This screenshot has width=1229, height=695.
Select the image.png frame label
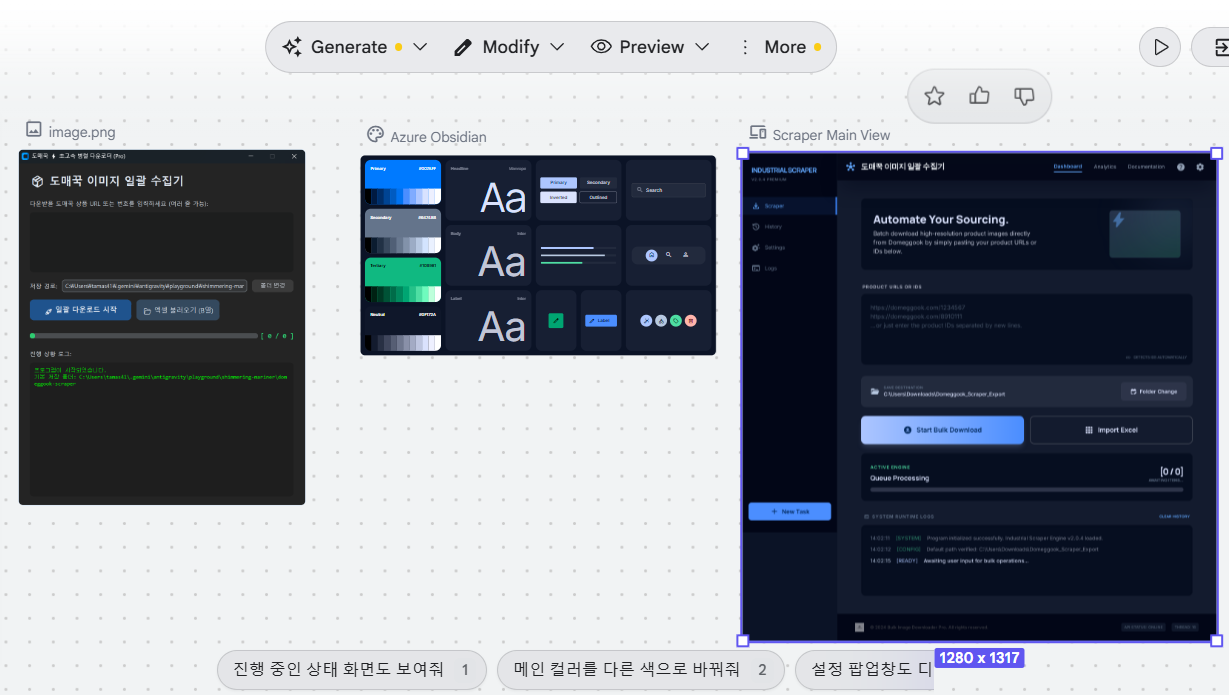click(82, 131)
